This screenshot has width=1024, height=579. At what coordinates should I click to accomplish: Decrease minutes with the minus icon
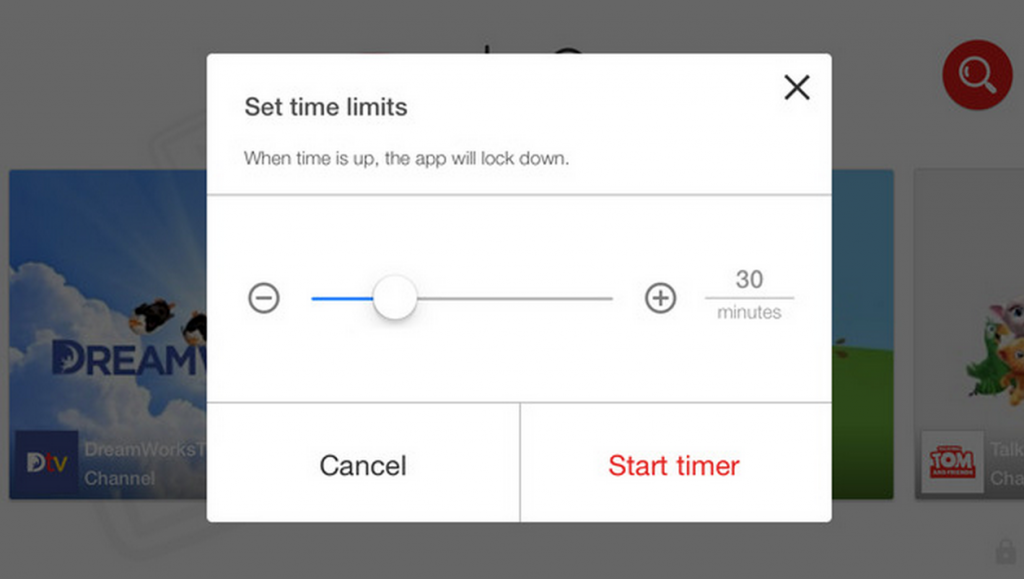pyautogui.click(x=264, y=298)
